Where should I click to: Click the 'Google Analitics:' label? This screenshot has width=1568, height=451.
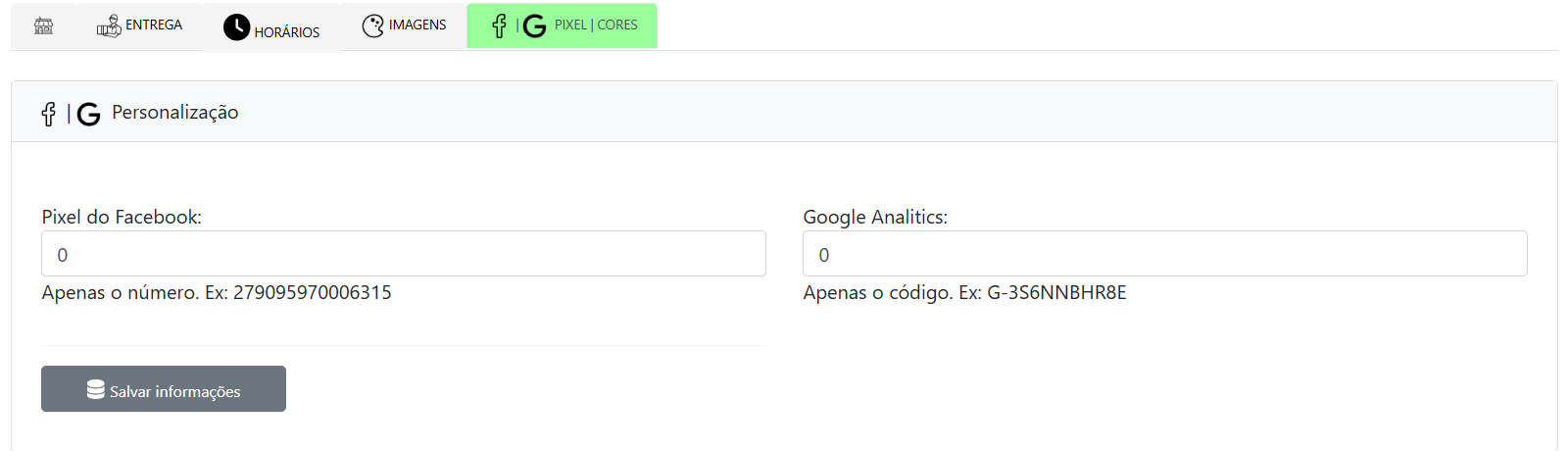point(874,217)
